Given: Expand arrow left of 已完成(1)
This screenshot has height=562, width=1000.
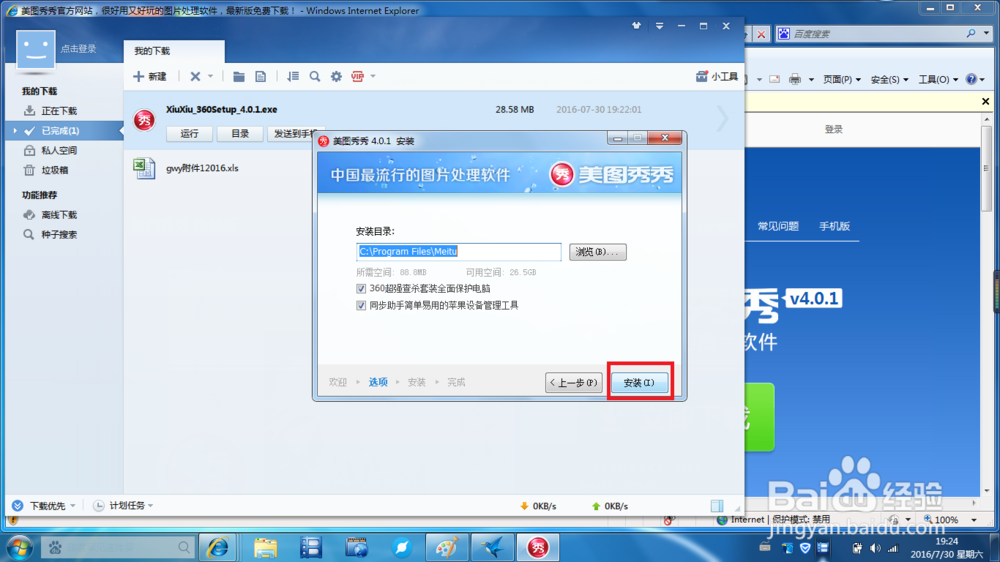Looking at the screenshot, I should click(15, 131).
